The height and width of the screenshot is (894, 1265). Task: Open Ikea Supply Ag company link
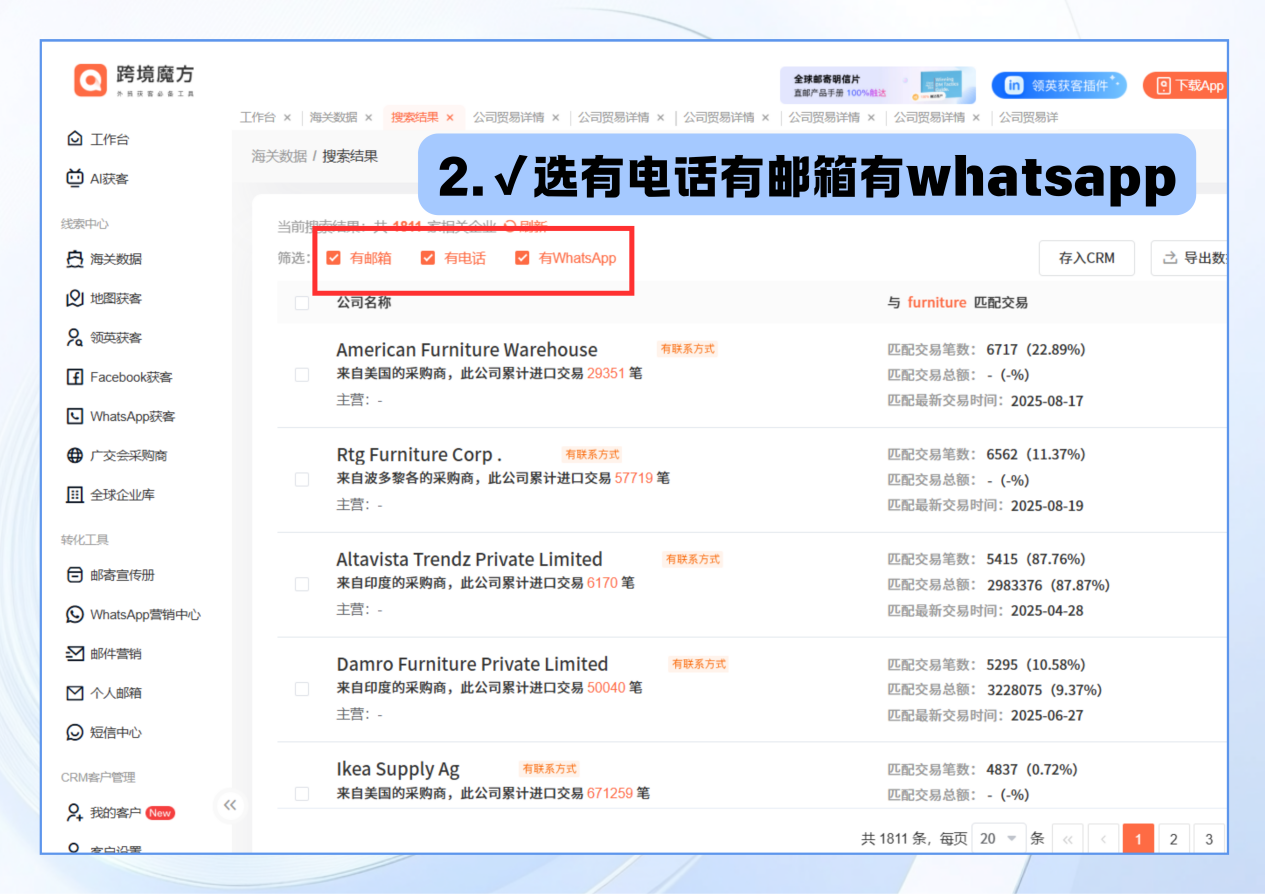pos(398,769)
